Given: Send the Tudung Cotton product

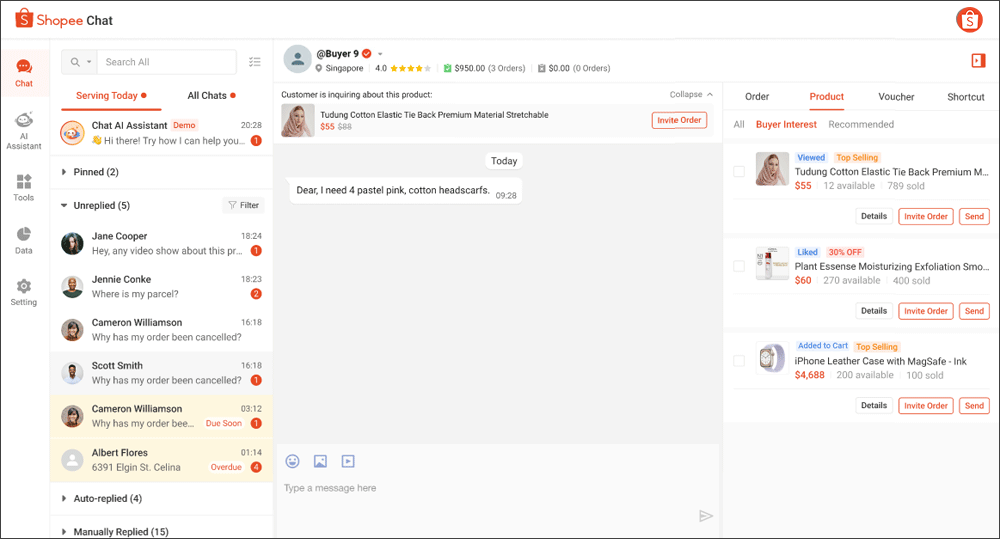Looking at the screenshot, I should point(974,216).
